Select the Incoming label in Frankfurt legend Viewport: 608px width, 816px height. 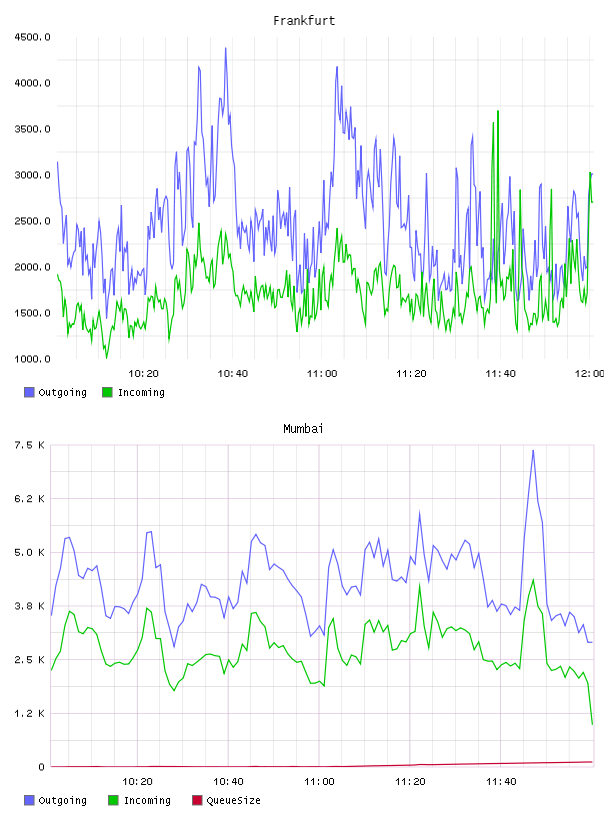click(141, 393)
